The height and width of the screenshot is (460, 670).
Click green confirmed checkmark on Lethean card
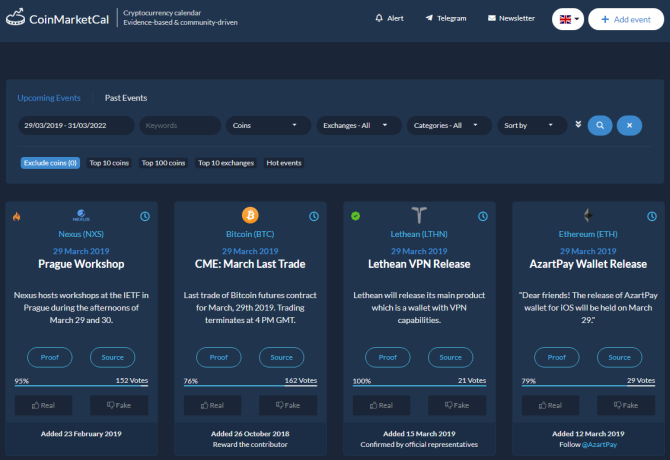pyautogui.click(x=356, y=216)
